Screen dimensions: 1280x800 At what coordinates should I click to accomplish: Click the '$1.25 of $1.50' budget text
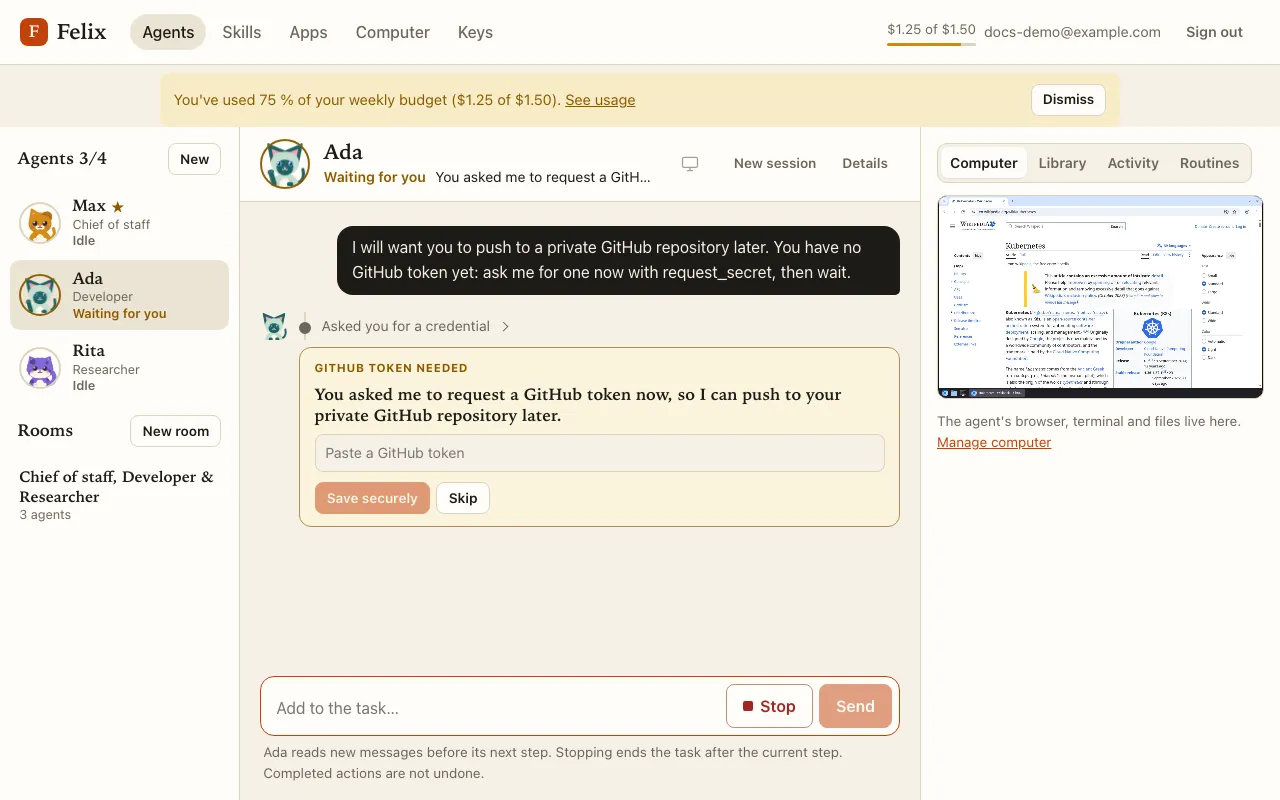click(x=931, y=29)
